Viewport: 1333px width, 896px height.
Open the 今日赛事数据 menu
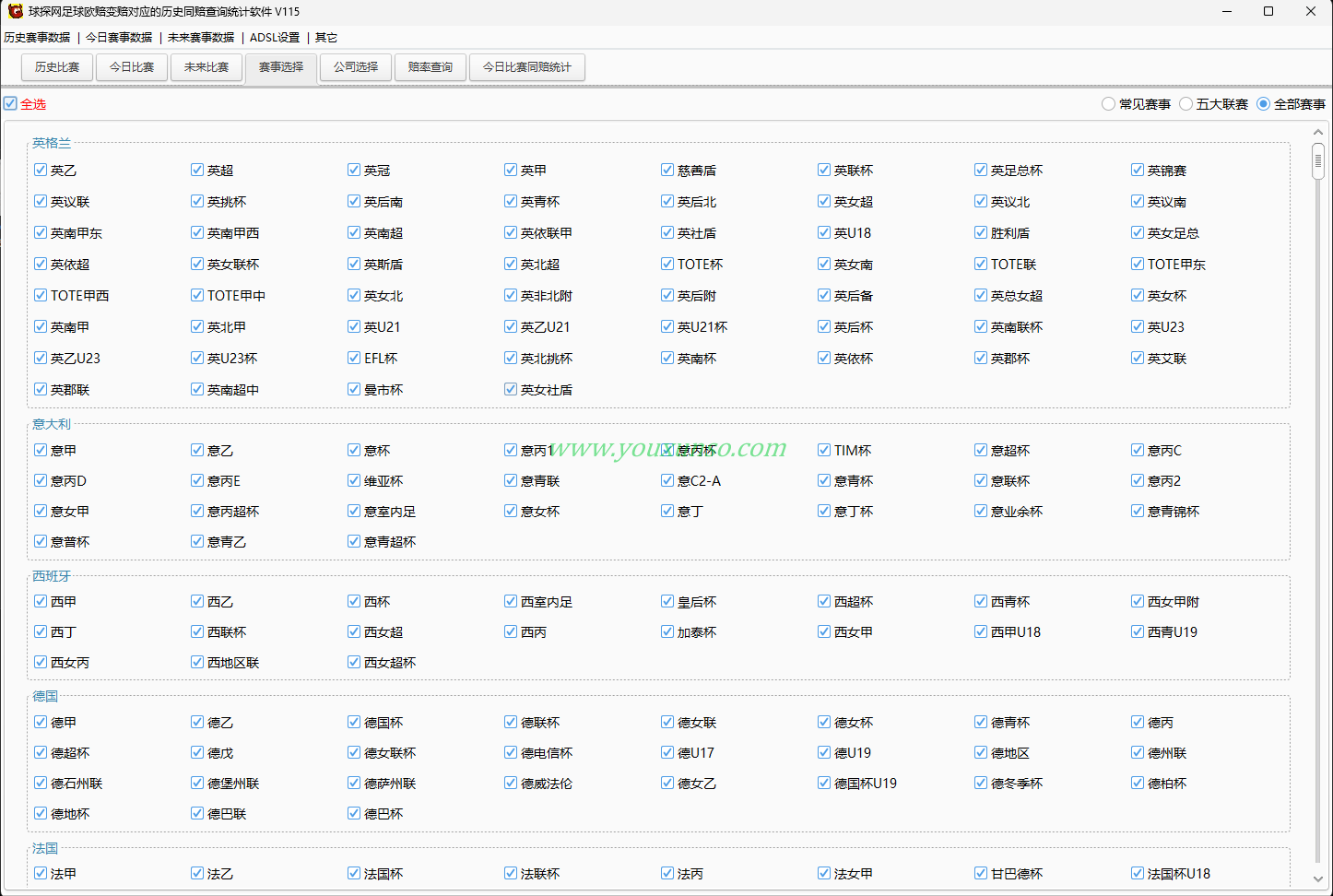pos(119,38)
